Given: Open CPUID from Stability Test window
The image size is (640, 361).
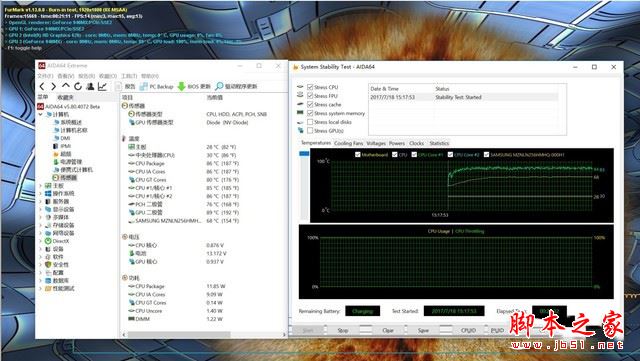Looking at the screenshot, I should pyautogui.click(x=468, y=330).
